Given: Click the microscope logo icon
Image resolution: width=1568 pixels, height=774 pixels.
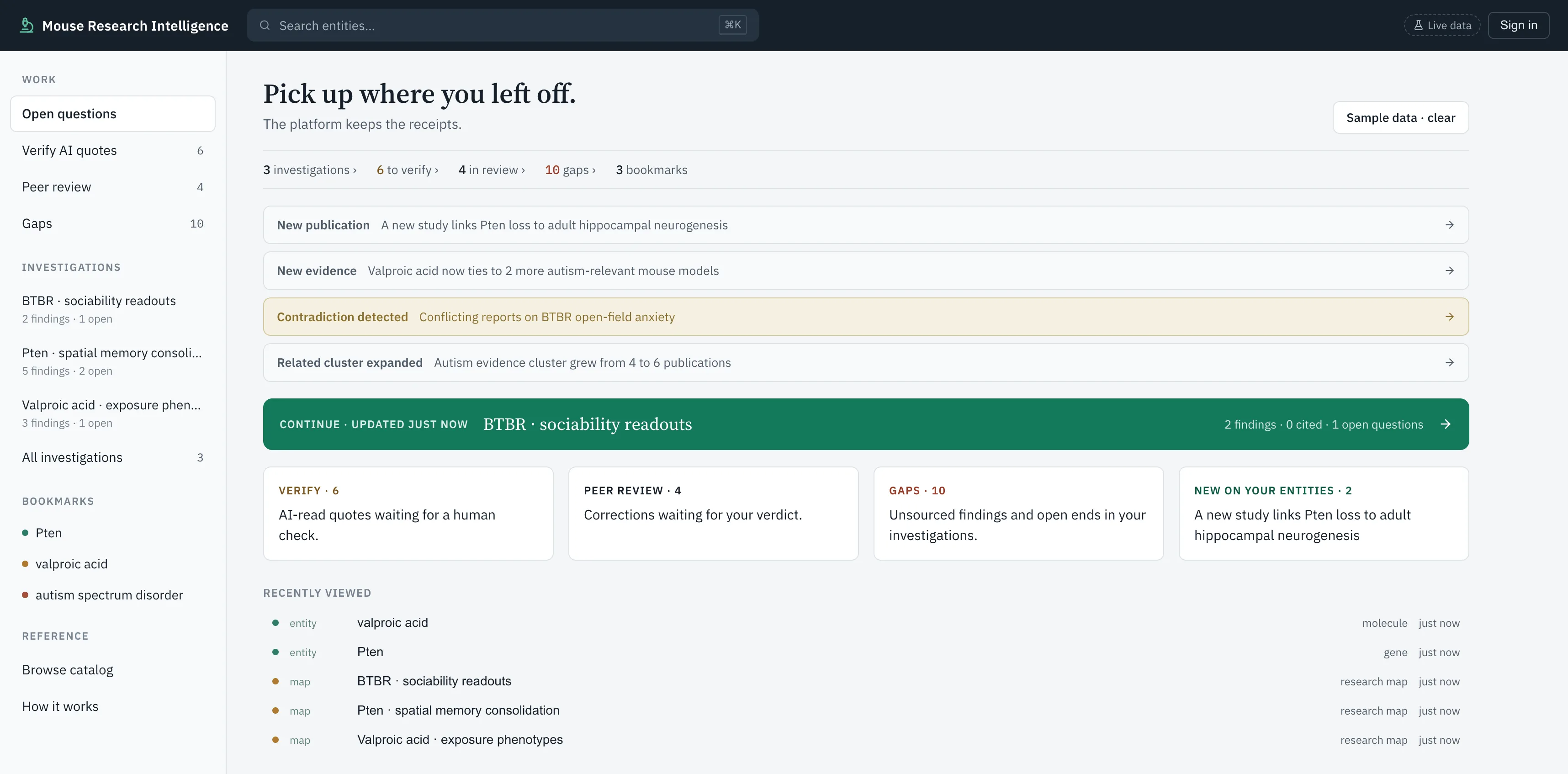Looking at the screenshot, I should [26, 25].
